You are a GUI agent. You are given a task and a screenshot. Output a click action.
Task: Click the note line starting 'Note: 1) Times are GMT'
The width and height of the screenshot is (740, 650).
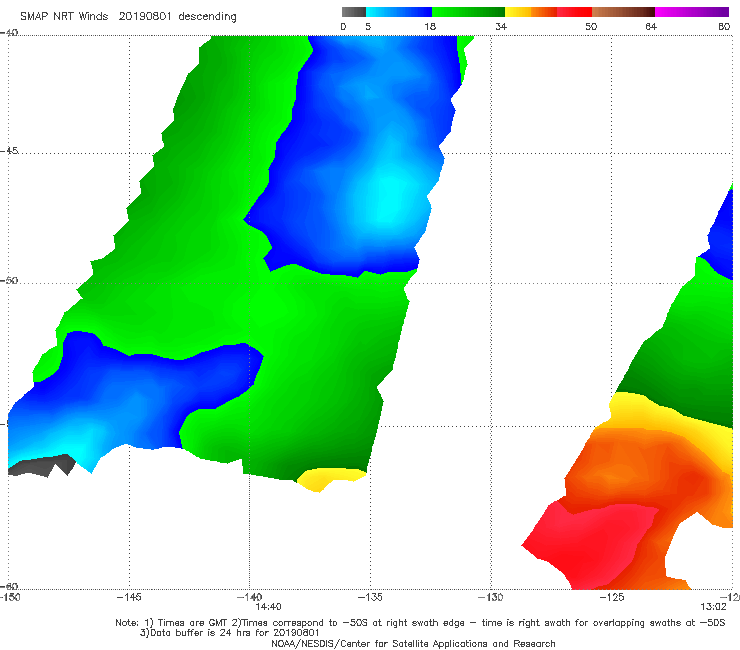(420, 623)
